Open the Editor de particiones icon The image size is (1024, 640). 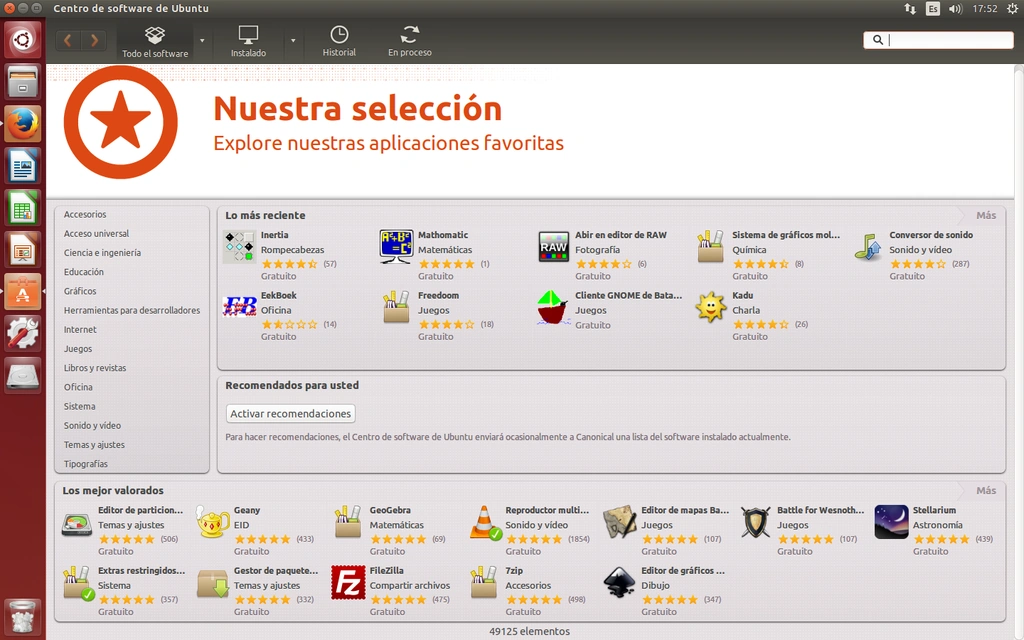76,524
